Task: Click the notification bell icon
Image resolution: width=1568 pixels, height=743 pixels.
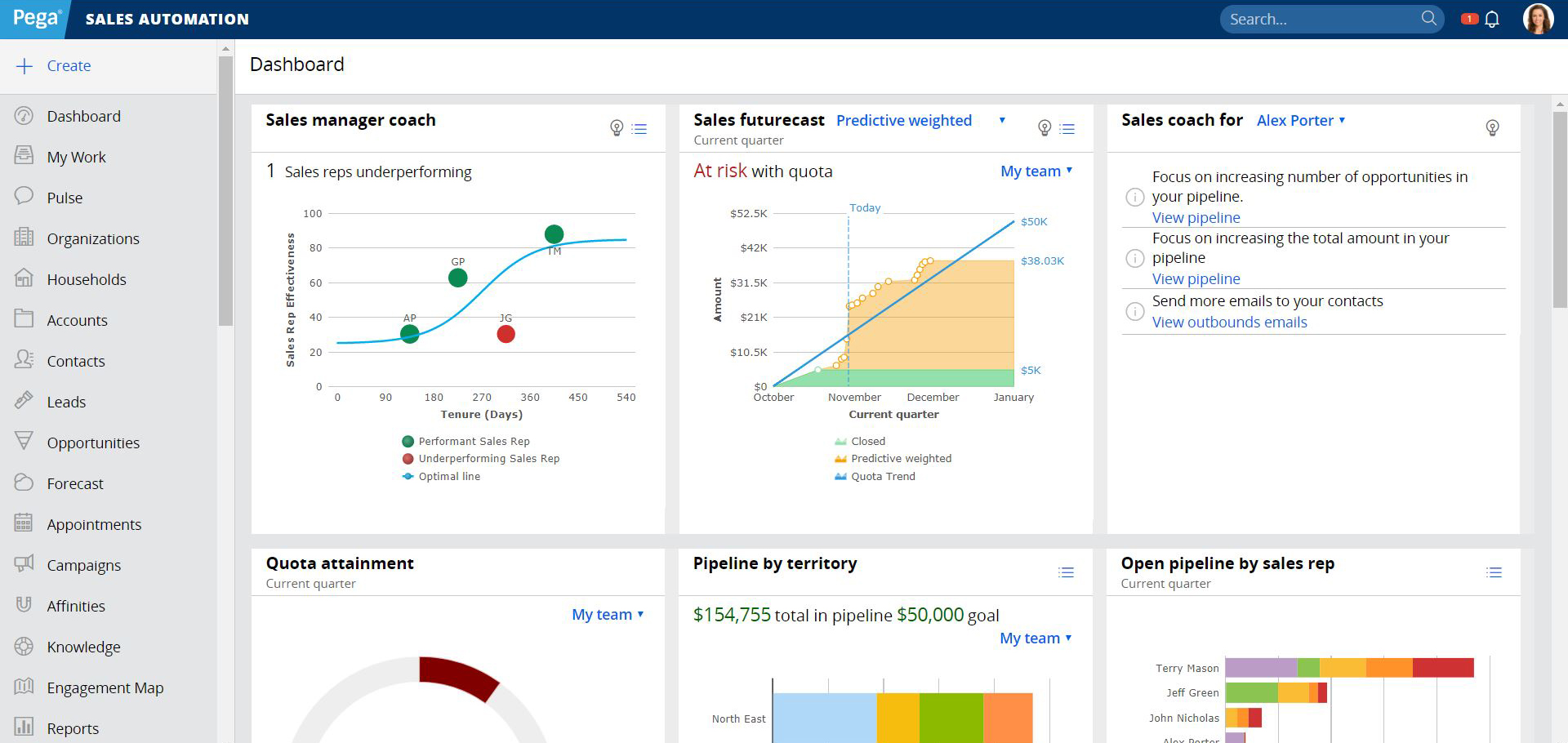Action: (x=1492, y=20)
